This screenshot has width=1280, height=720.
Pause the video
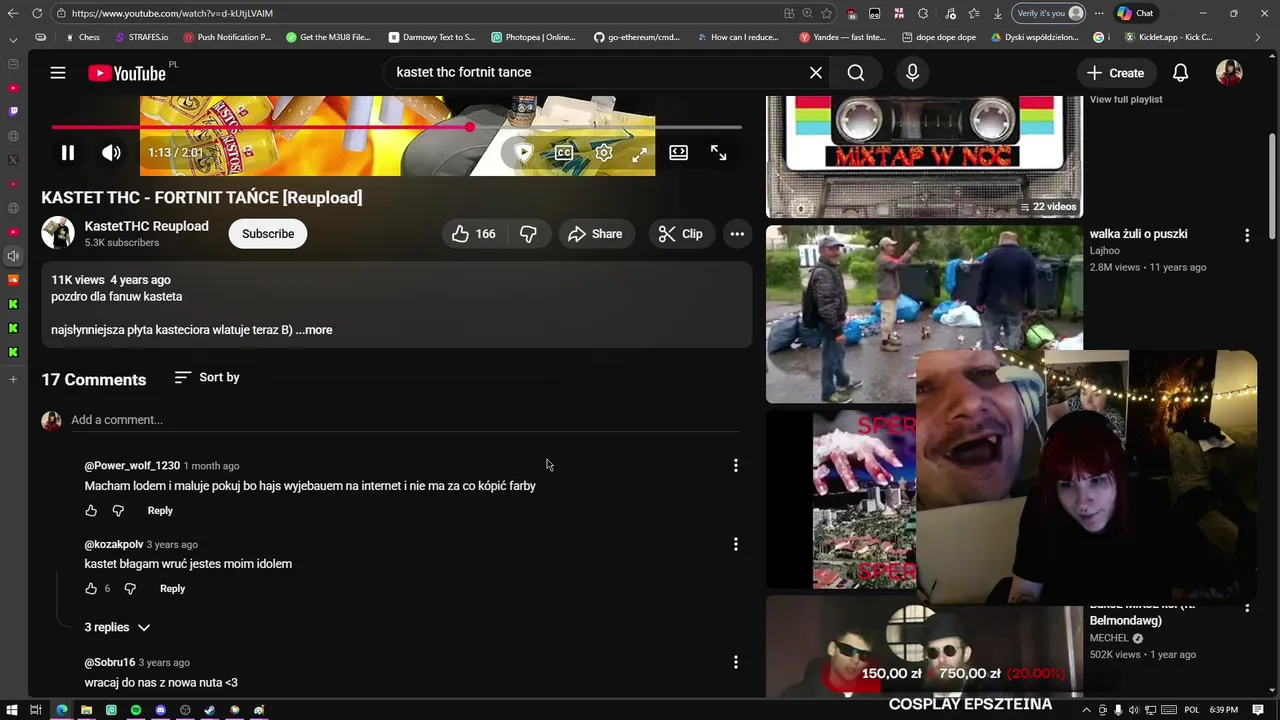tap(68, 153)
